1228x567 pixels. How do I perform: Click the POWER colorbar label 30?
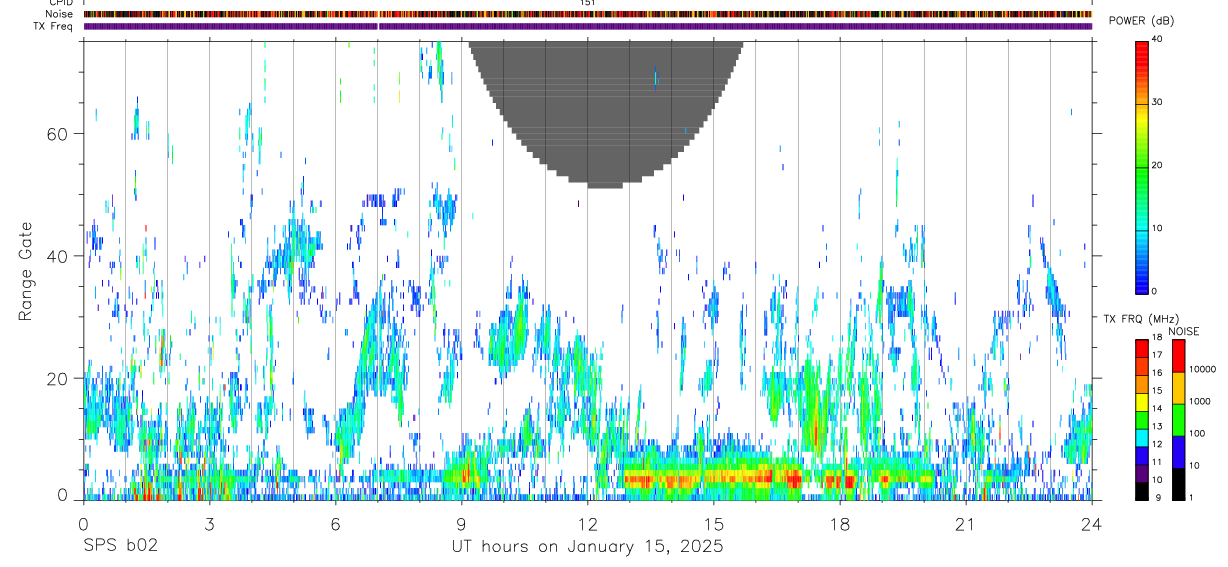[1157, 103]
